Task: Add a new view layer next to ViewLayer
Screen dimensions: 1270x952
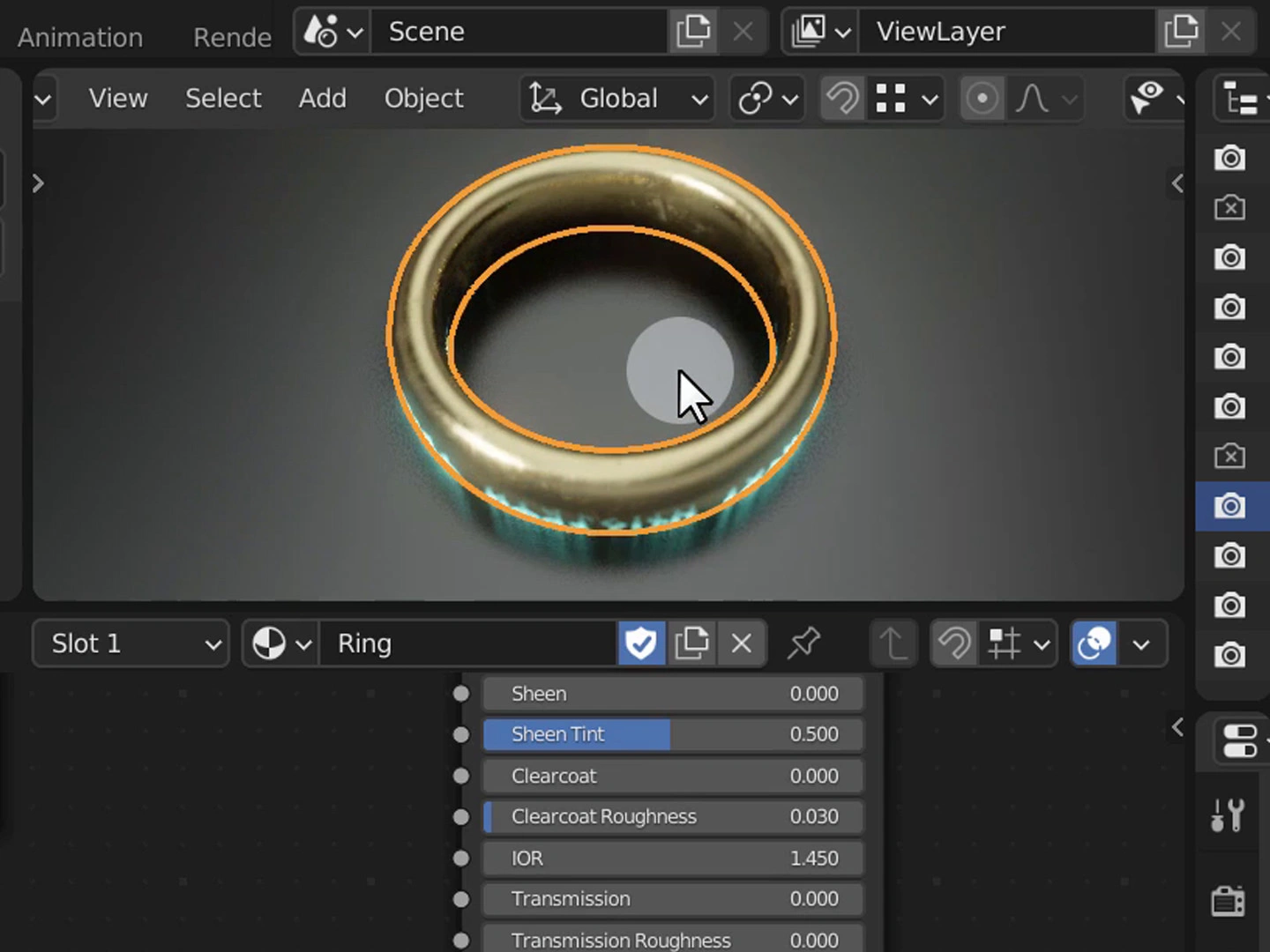Action: [1181, 32]
